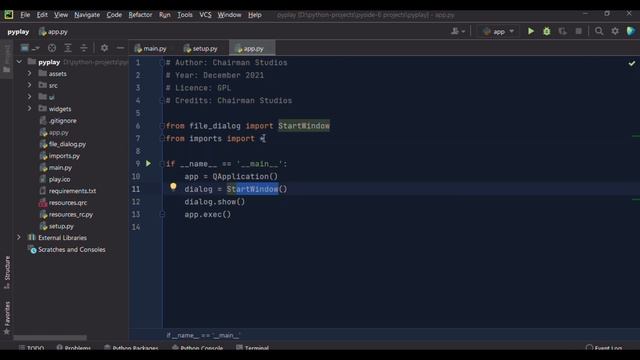Open project panel options gear
This screenshot has width=640, height=360.
point(104,48)
